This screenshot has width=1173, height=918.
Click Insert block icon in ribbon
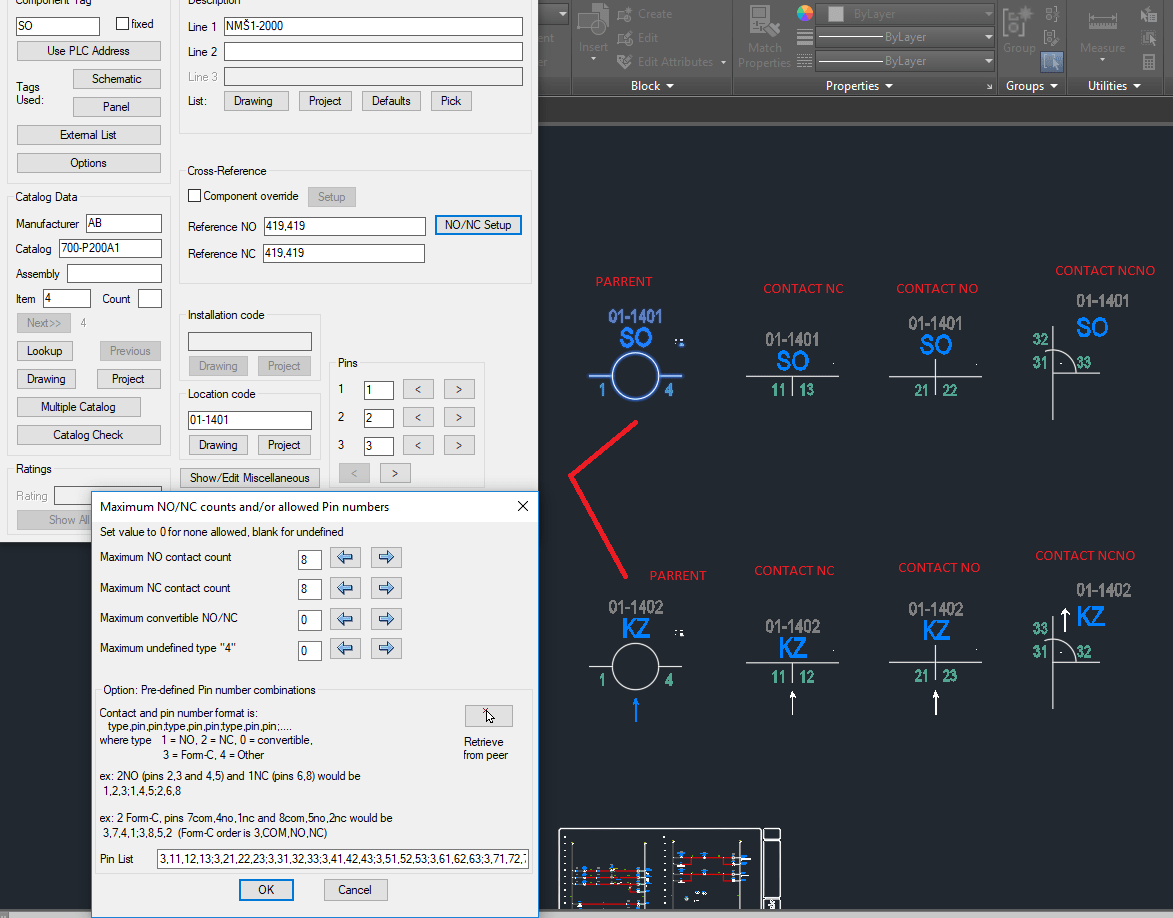593,19
